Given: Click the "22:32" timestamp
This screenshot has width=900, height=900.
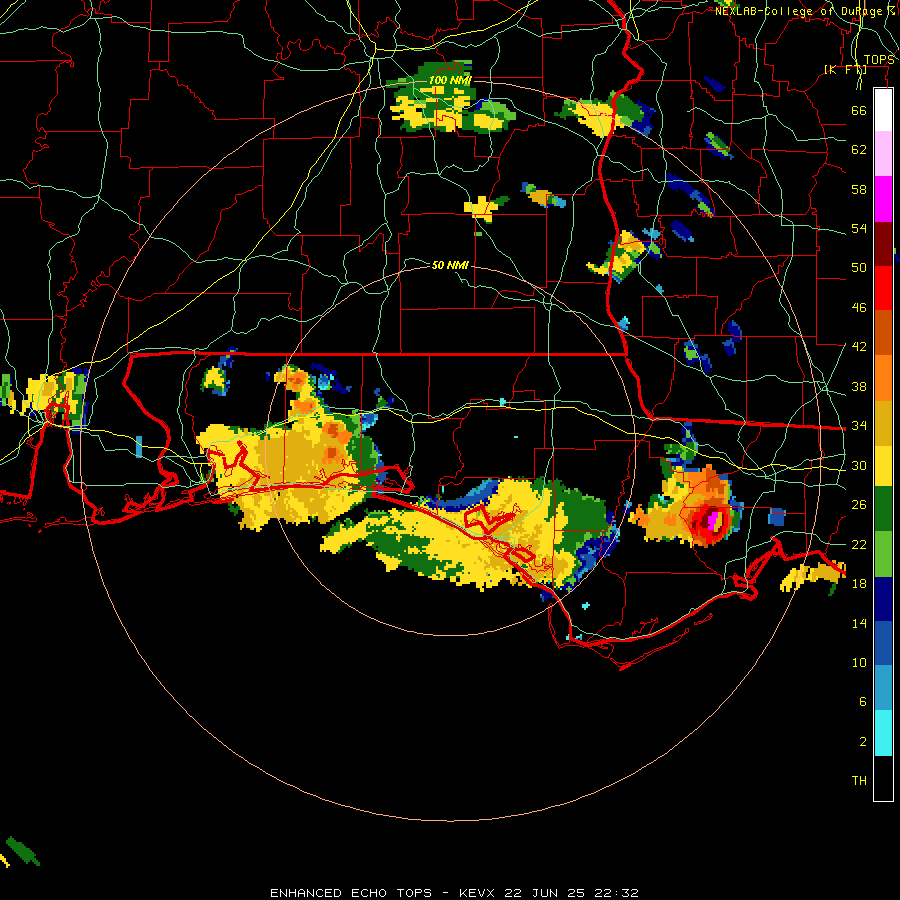Looking at the screenshot, I should 616,893.
